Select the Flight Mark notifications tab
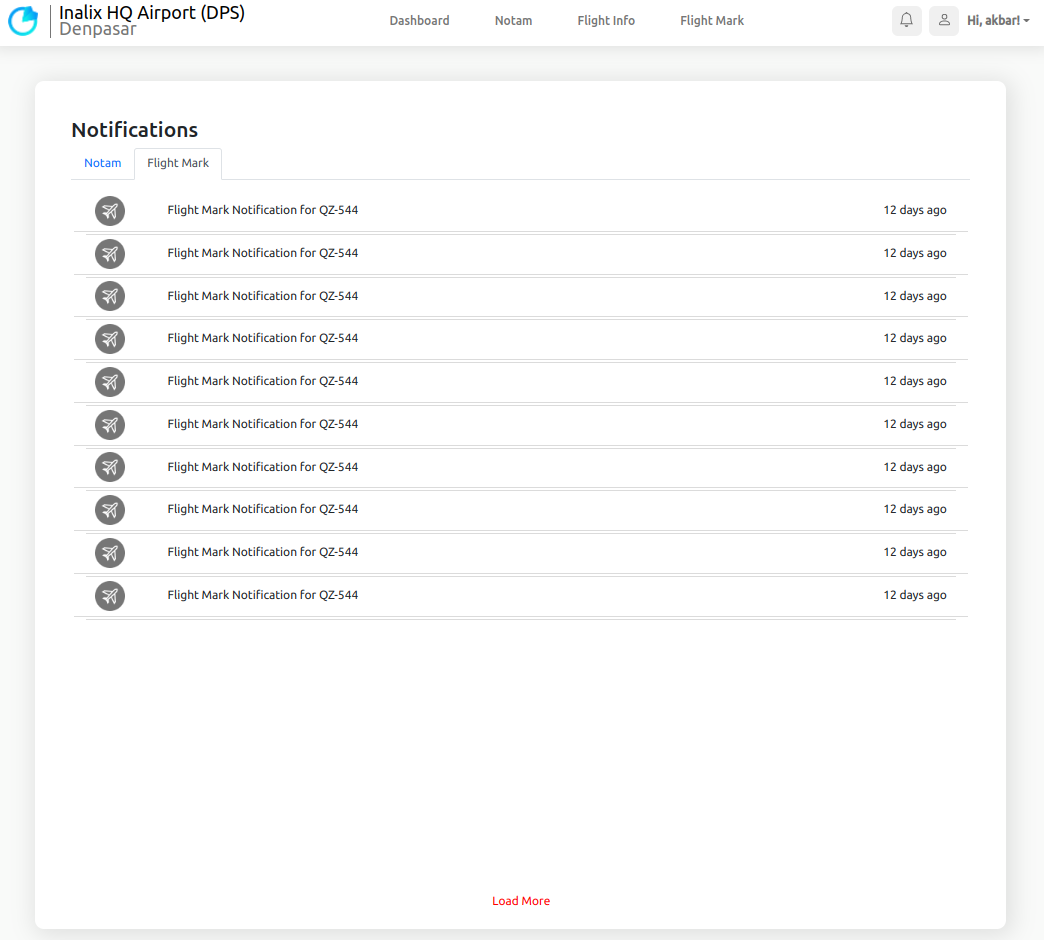The image size is (1044, 940). click(178, 163)
